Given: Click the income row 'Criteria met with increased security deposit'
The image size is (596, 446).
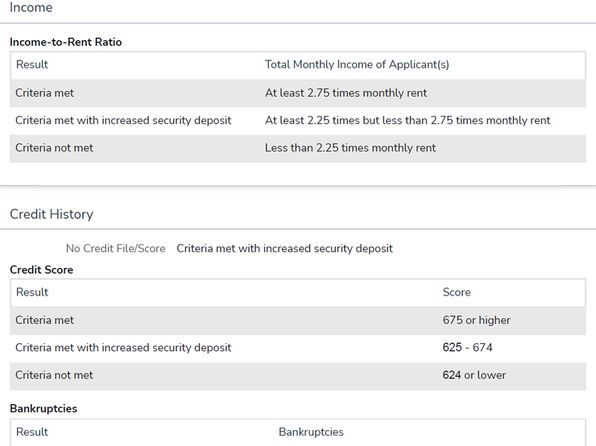Looking at the screenshot, I should pos(298,121).
